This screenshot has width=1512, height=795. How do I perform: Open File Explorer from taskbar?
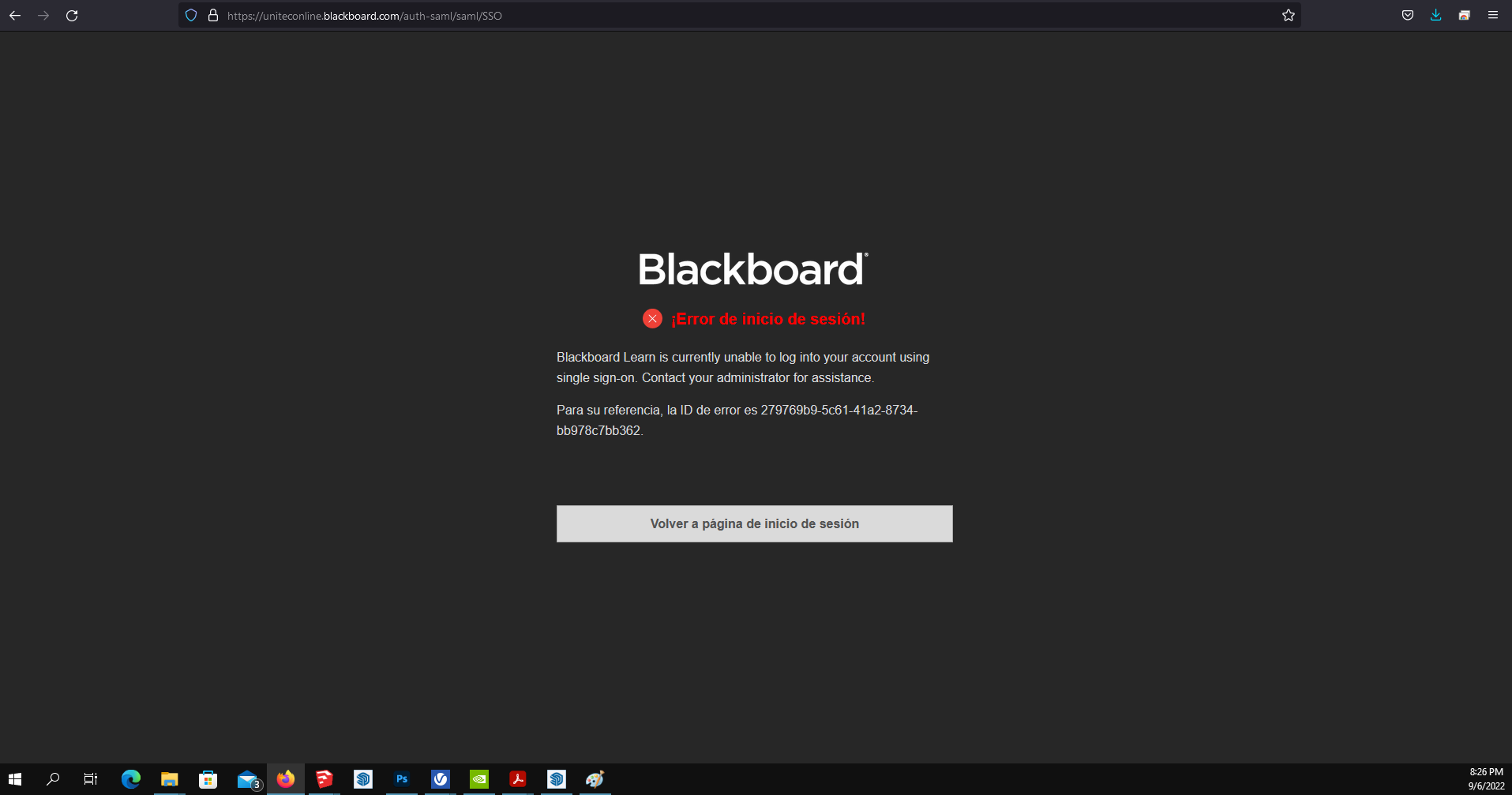(169, 779)
